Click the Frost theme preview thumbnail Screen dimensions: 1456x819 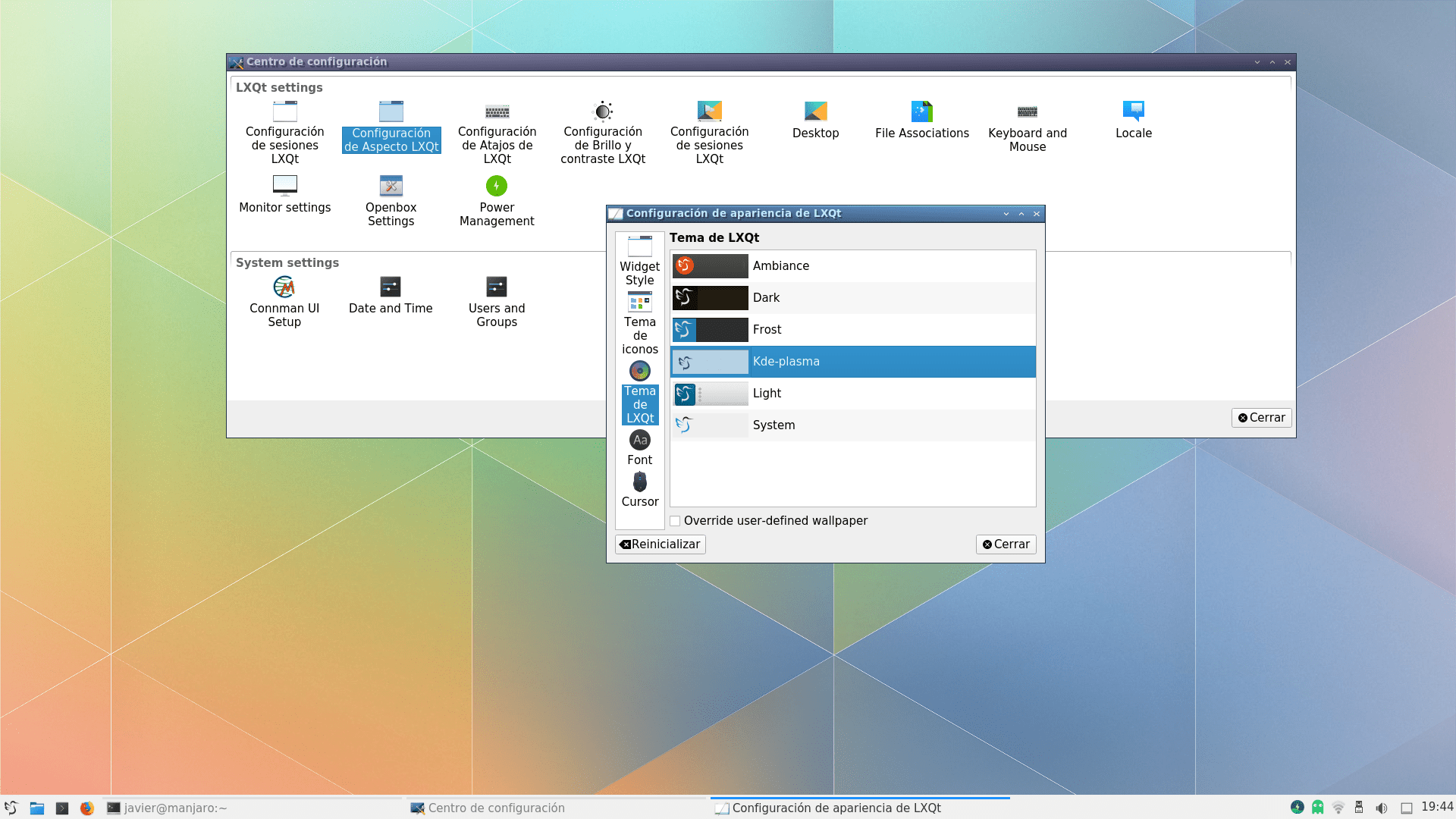coord(711,330)
